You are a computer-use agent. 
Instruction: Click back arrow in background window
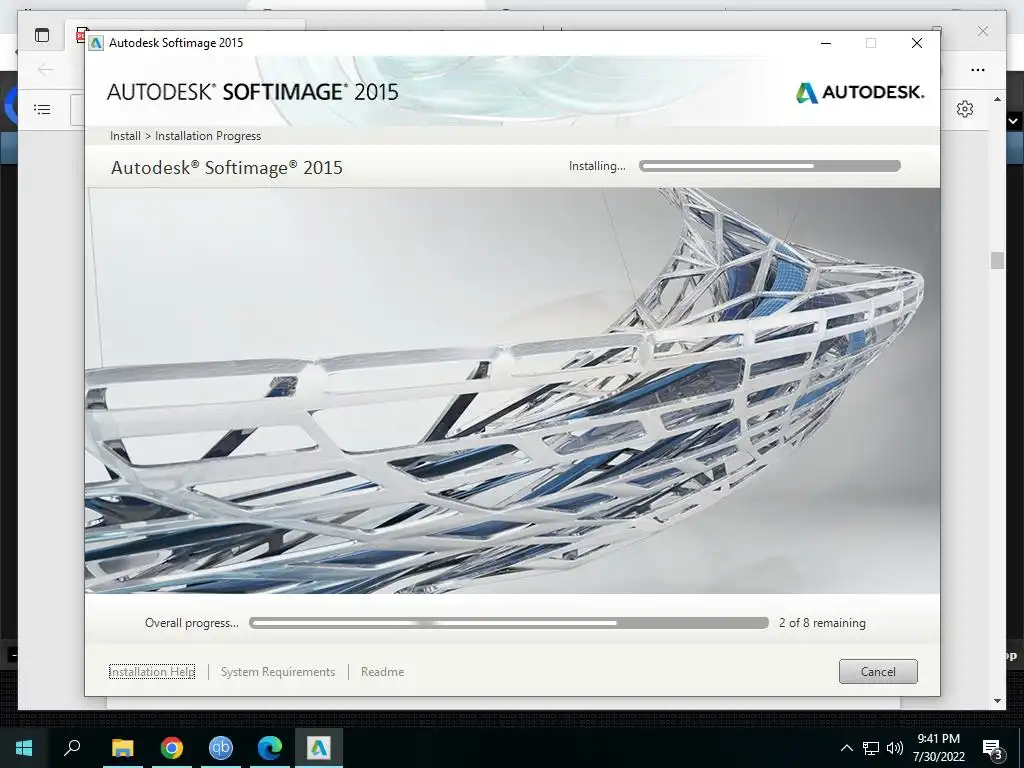click(x=45, y=69)
